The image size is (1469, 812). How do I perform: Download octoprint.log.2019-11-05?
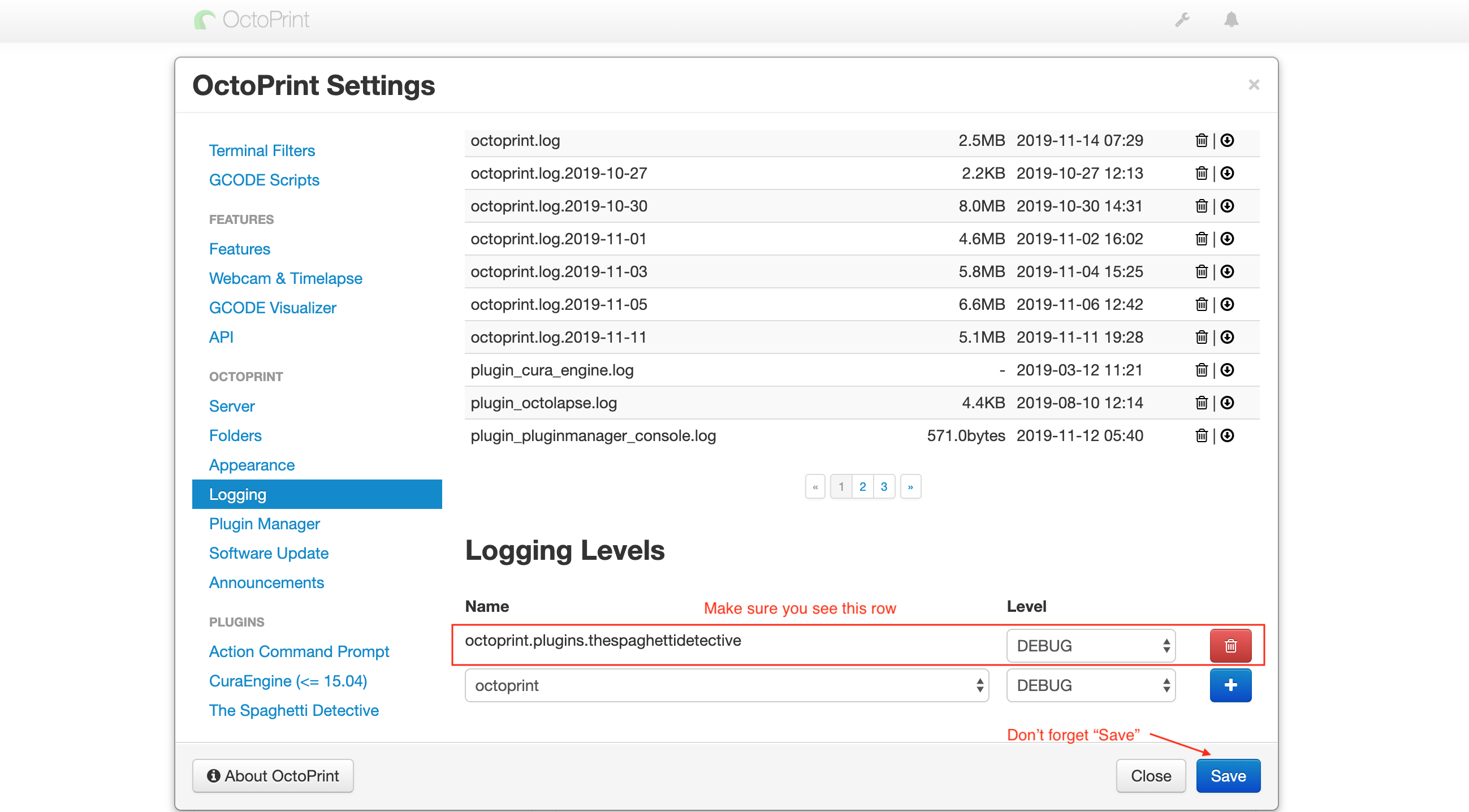(1227, 304)
